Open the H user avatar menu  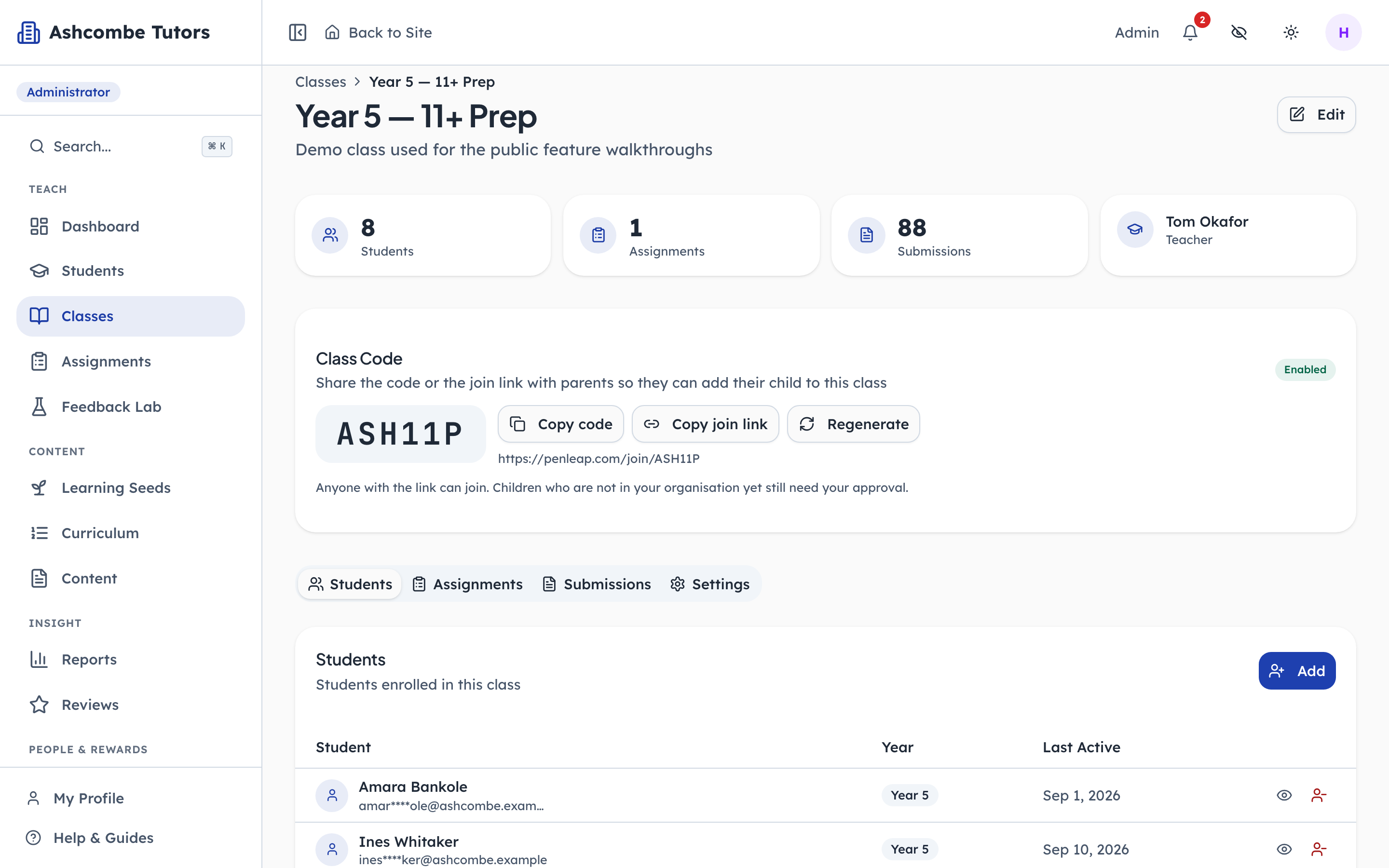tap(1343, 32)
